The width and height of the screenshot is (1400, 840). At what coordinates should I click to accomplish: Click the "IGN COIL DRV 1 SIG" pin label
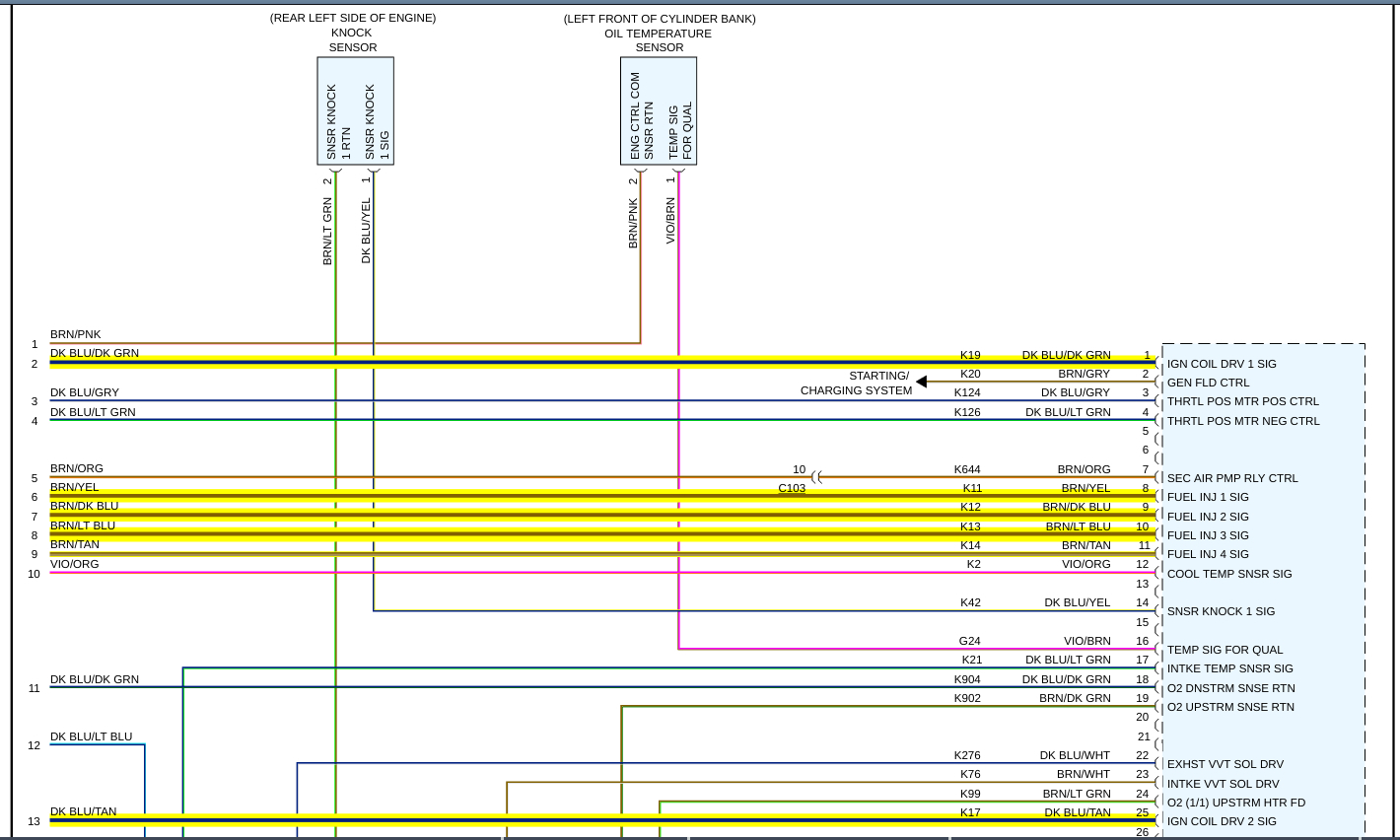(x=1222, y=364)
